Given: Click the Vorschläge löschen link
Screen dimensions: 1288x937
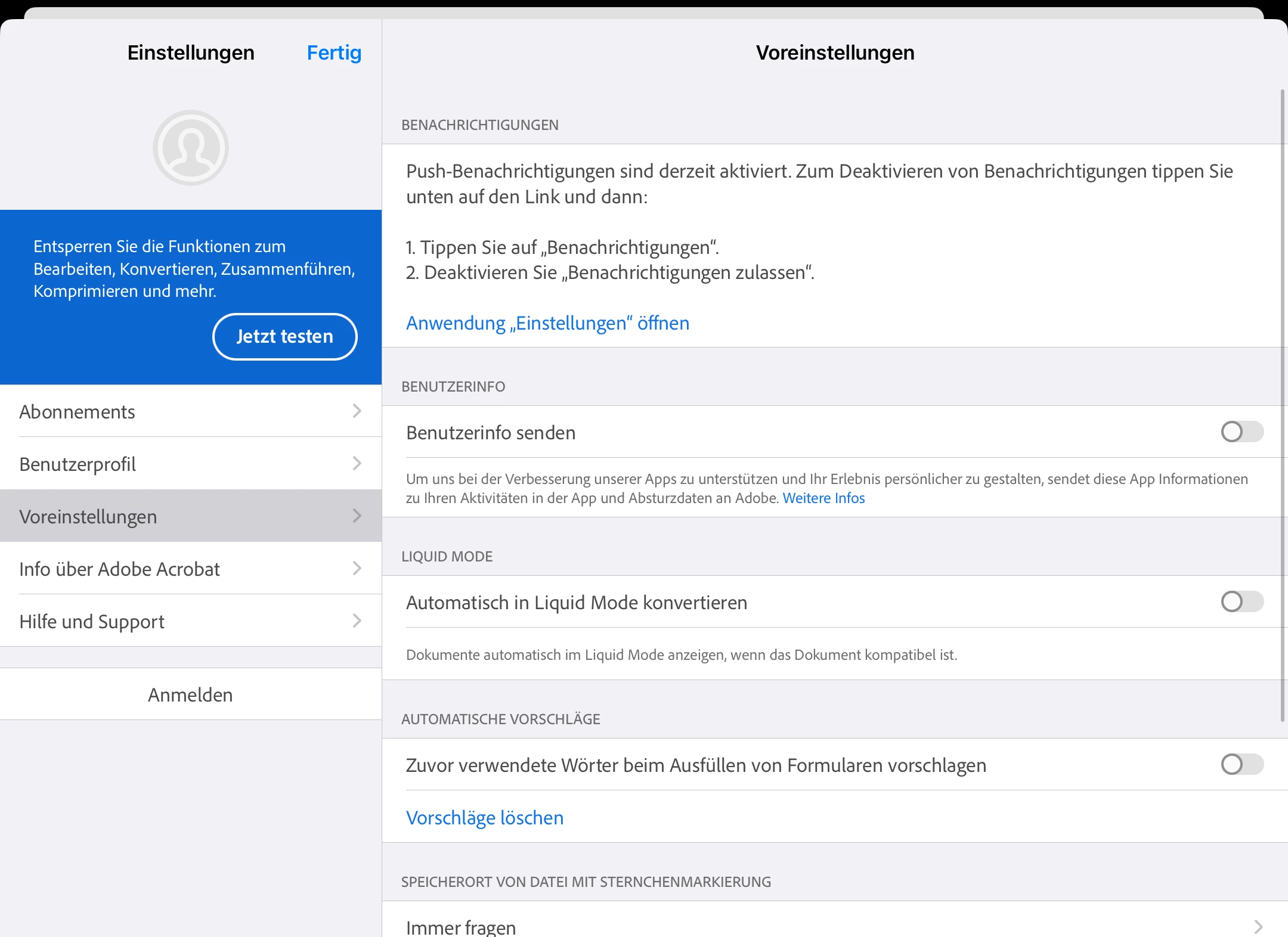Looking at the screenshot, I should point(485,817).
